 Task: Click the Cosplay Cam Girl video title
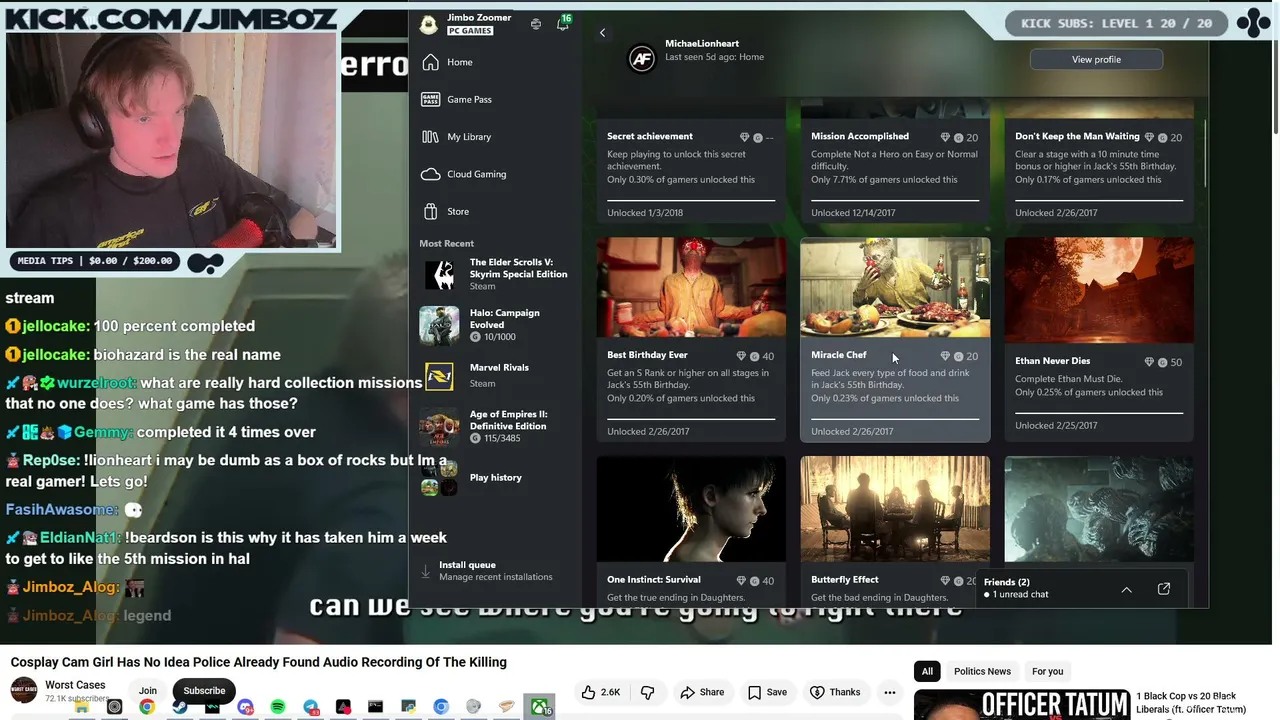259,662
